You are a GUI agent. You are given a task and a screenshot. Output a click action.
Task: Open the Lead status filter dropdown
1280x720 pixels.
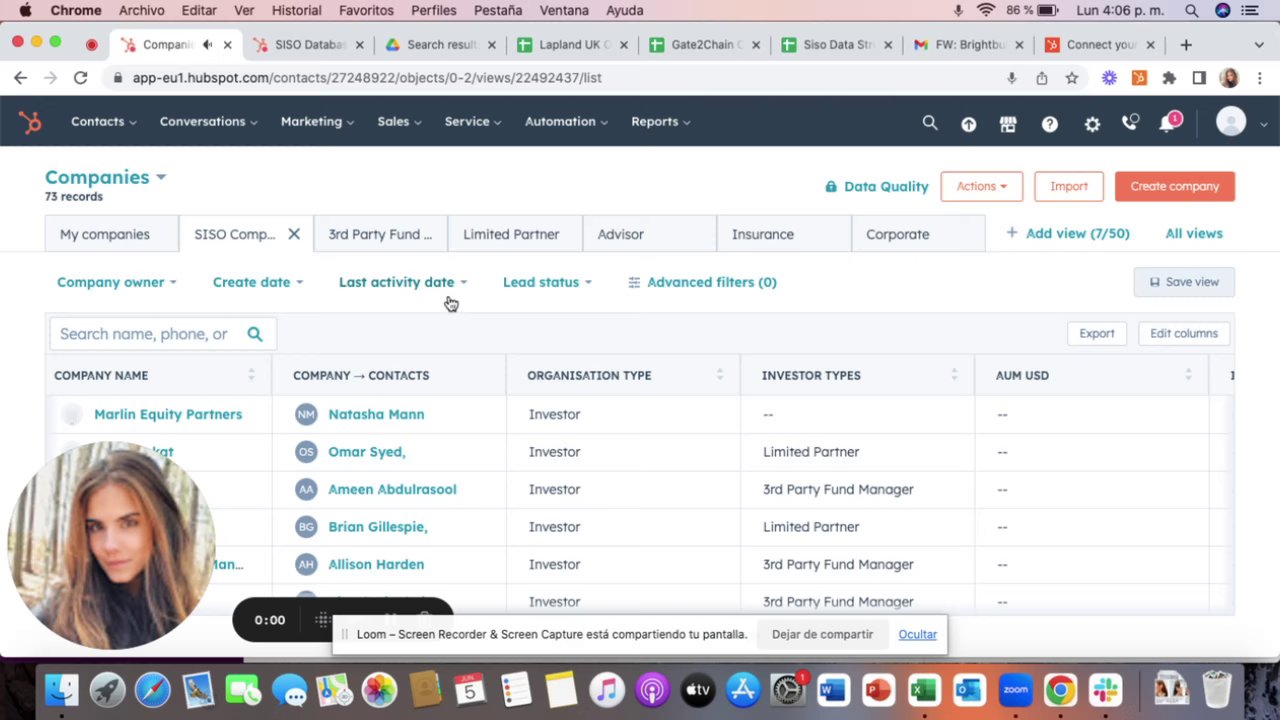click(x=547, y=282)
